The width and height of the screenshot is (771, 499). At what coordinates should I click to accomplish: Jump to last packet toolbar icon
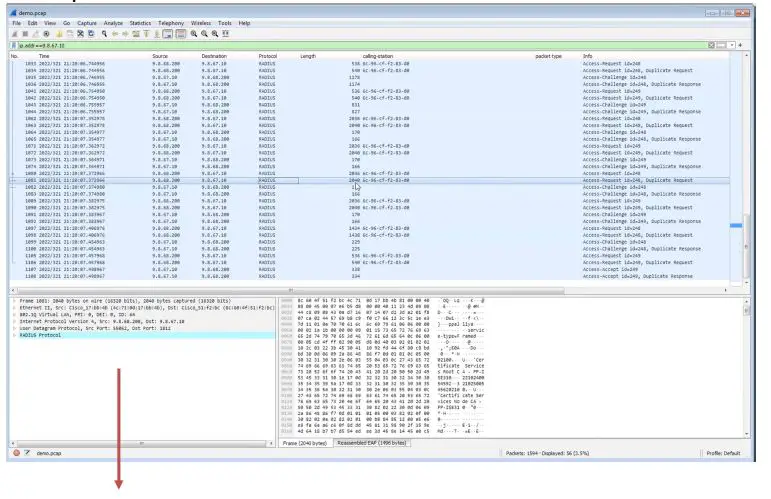click(x=157, y=34)
